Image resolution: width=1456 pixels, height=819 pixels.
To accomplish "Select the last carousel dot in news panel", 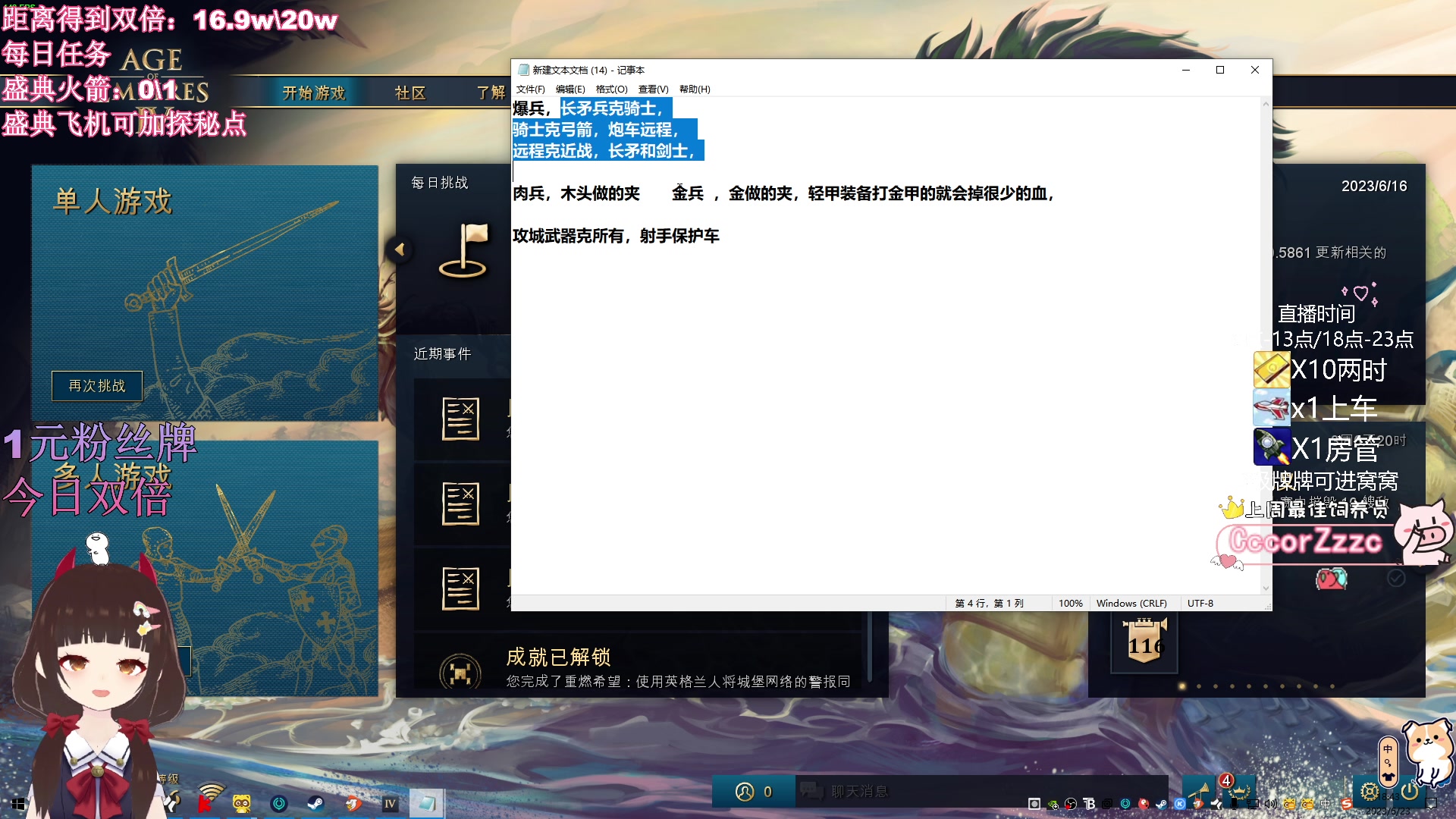I will coord(1332,686).
